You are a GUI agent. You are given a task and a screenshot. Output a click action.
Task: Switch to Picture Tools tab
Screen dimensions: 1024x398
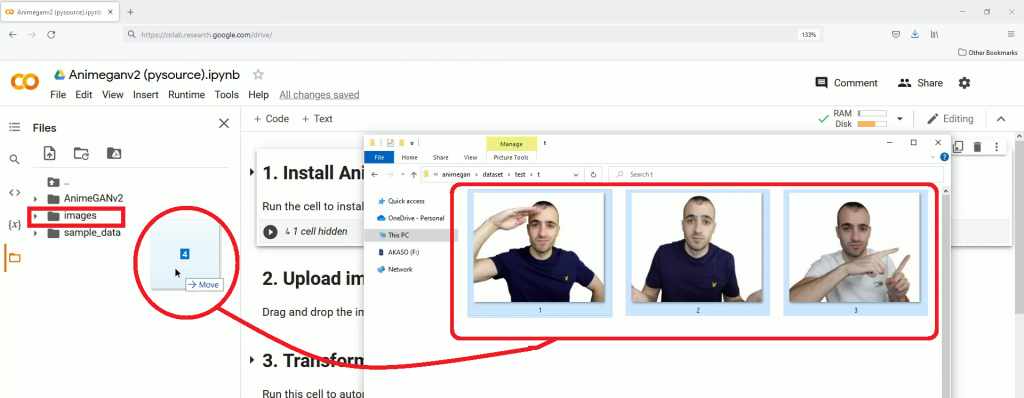coord(511,158)
